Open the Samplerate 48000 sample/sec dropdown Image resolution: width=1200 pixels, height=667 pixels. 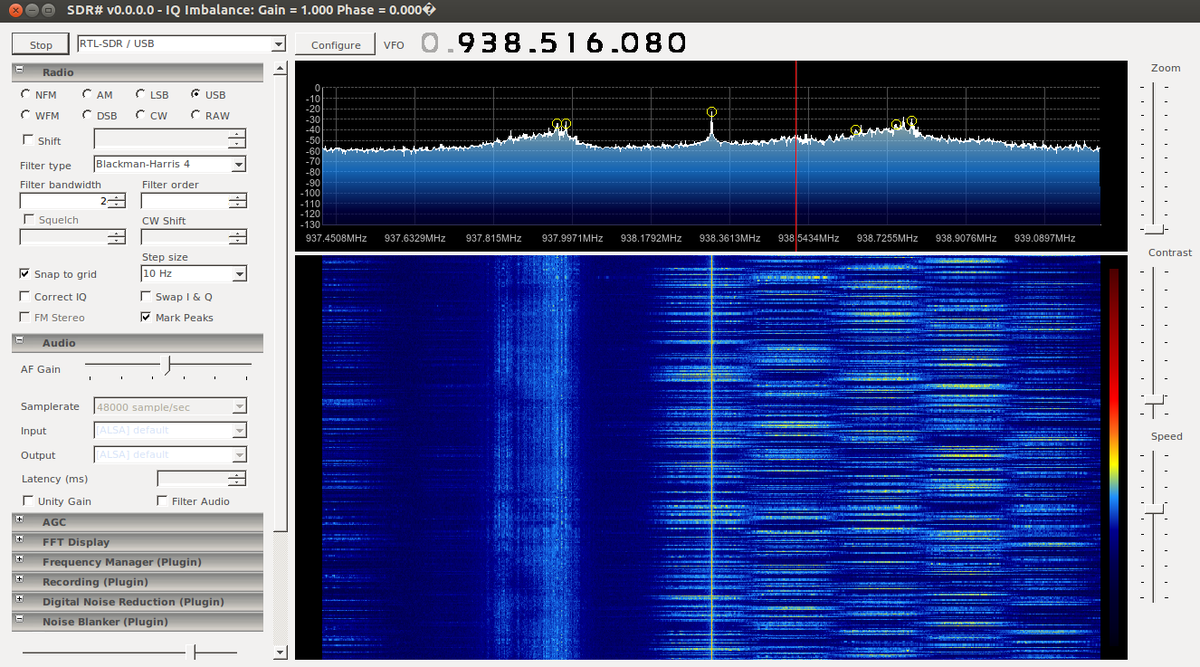coord(170,407)
